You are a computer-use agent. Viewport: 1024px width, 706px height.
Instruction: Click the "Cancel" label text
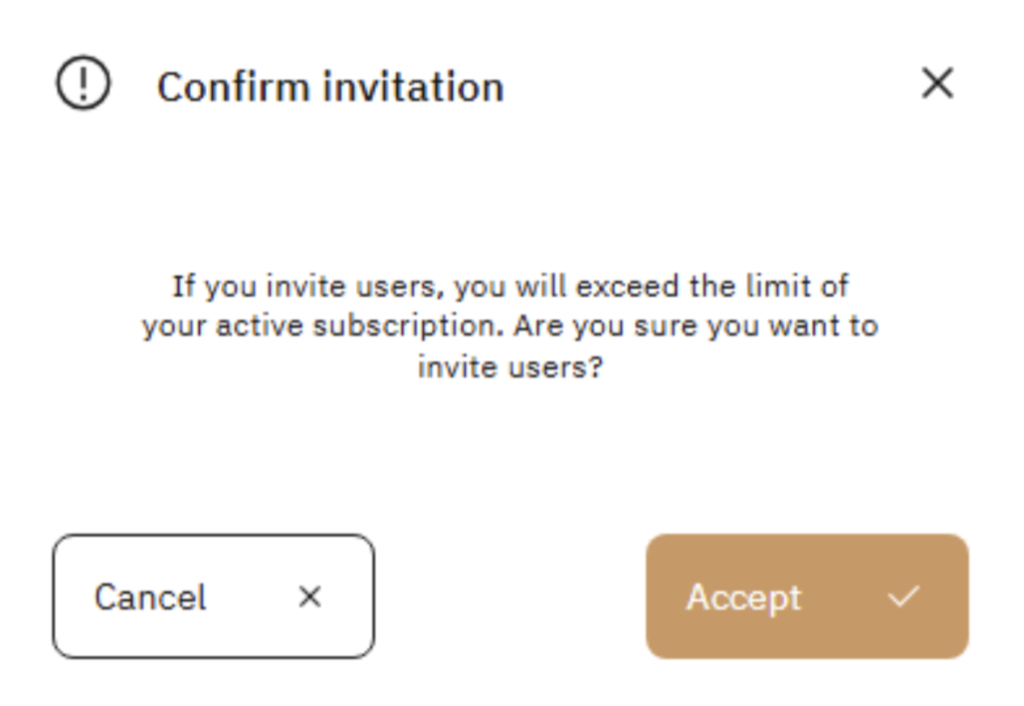pos(150,597)
